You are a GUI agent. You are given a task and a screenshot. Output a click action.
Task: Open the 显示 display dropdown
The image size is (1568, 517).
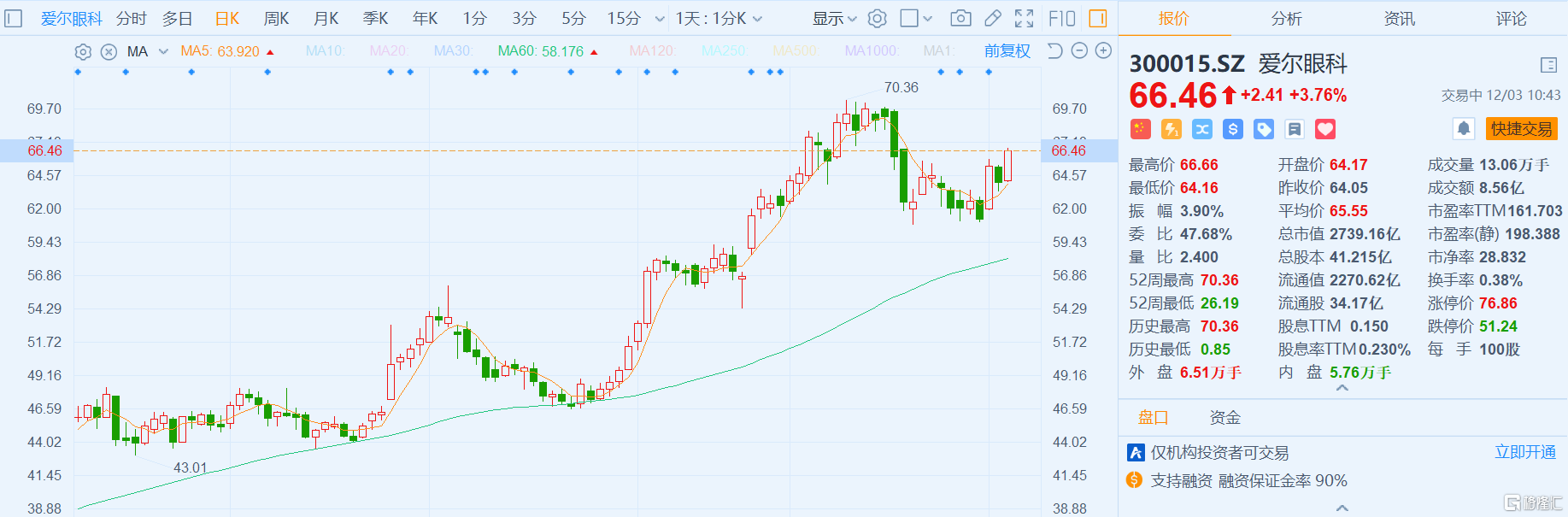834,18
